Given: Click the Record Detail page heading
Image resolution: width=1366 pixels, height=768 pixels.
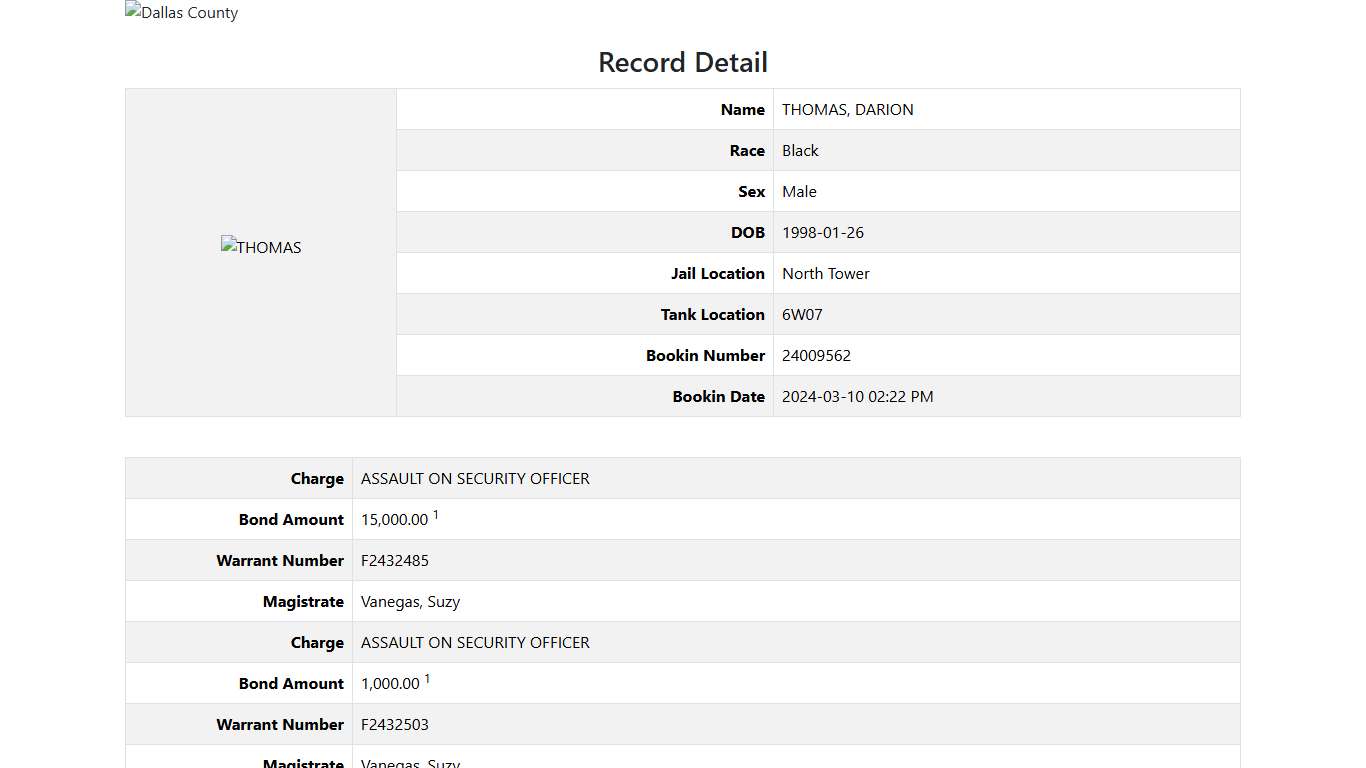Looking at the screenshot, I should point(683,62).
